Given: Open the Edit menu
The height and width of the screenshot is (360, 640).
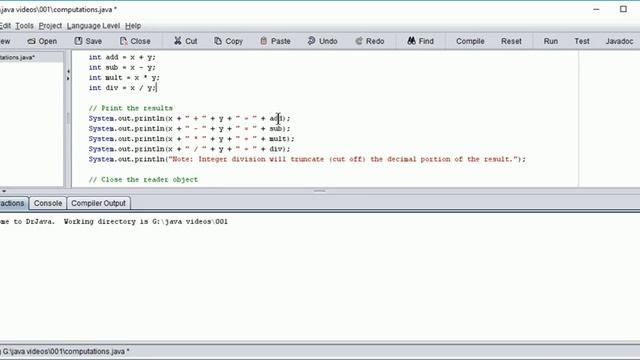Looking at the screenshot, I should pos(5,26).
